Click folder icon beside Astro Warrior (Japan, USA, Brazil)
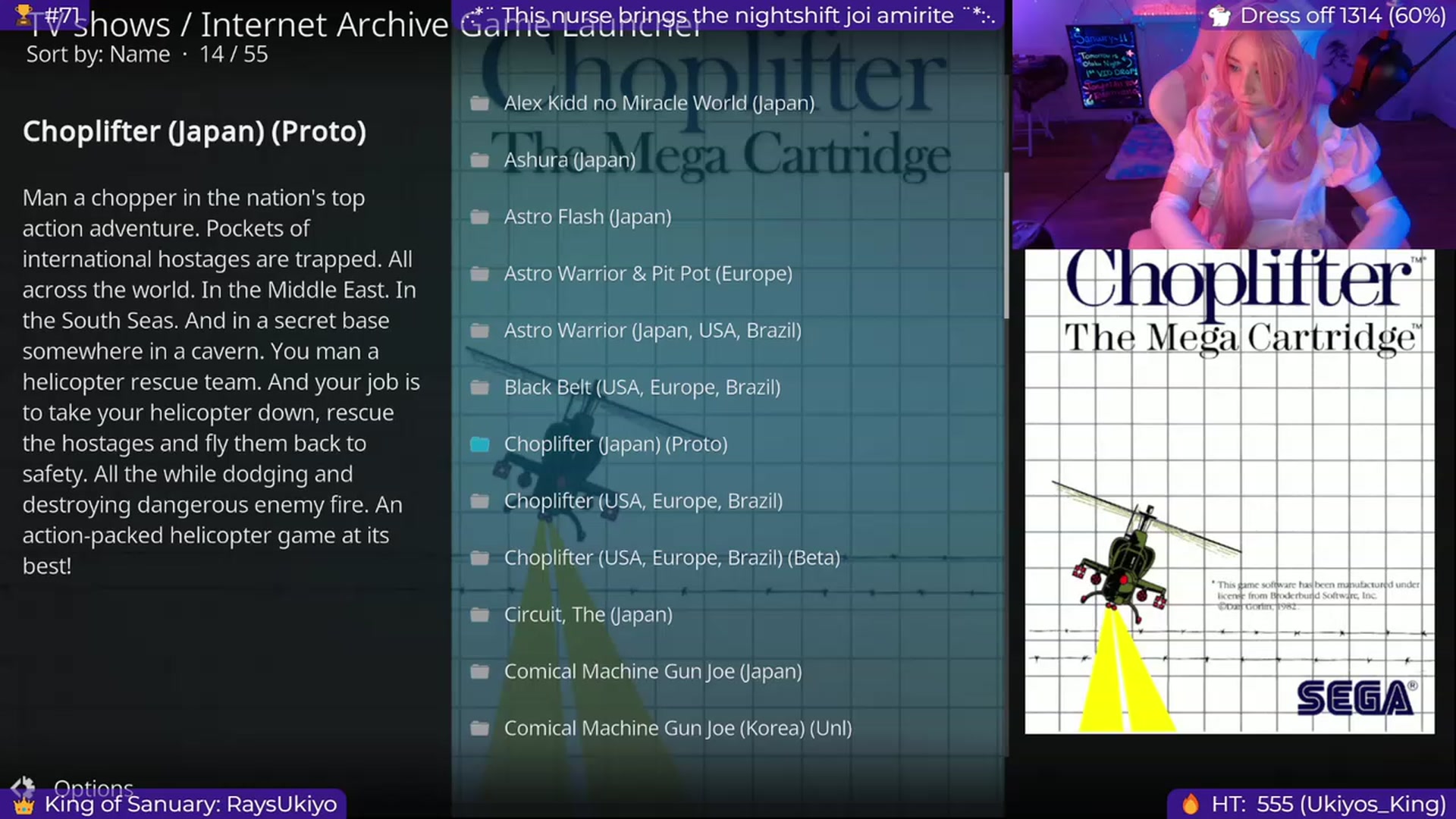This screenshot has width=1456, height=819. point(479,331)
